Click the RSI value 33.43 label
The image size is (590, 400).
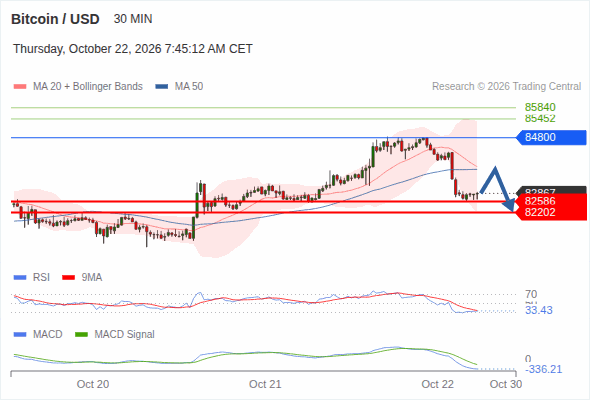pos(538,310)
